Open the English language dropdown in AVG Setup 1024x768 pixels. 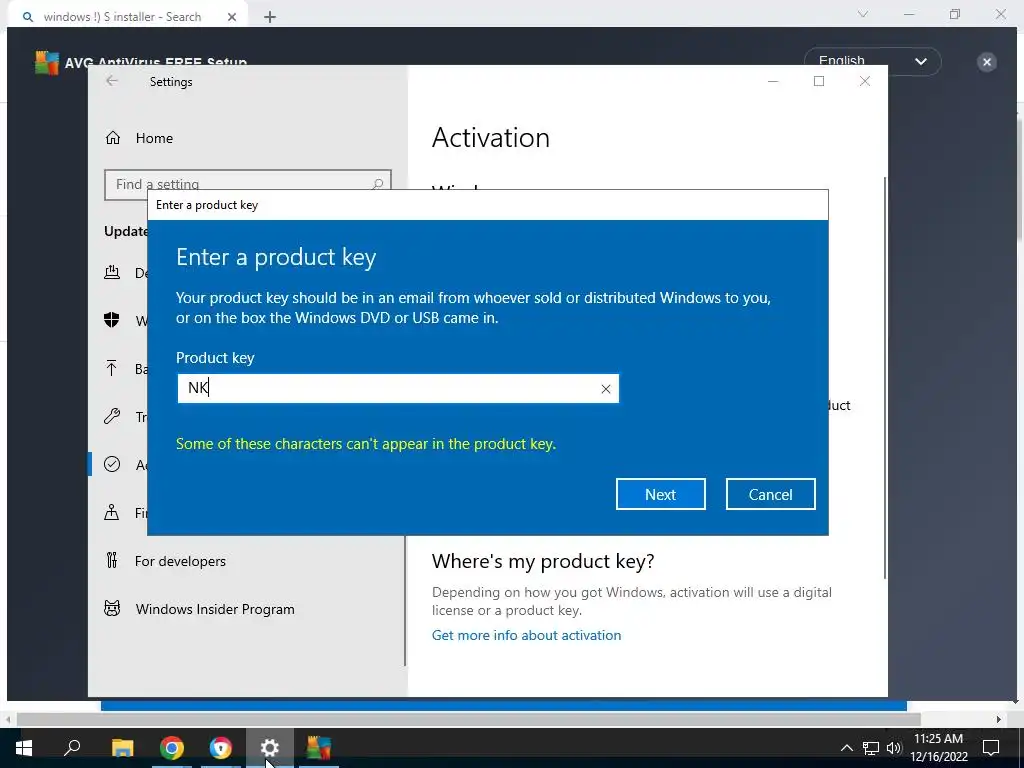tap(872, 61)
